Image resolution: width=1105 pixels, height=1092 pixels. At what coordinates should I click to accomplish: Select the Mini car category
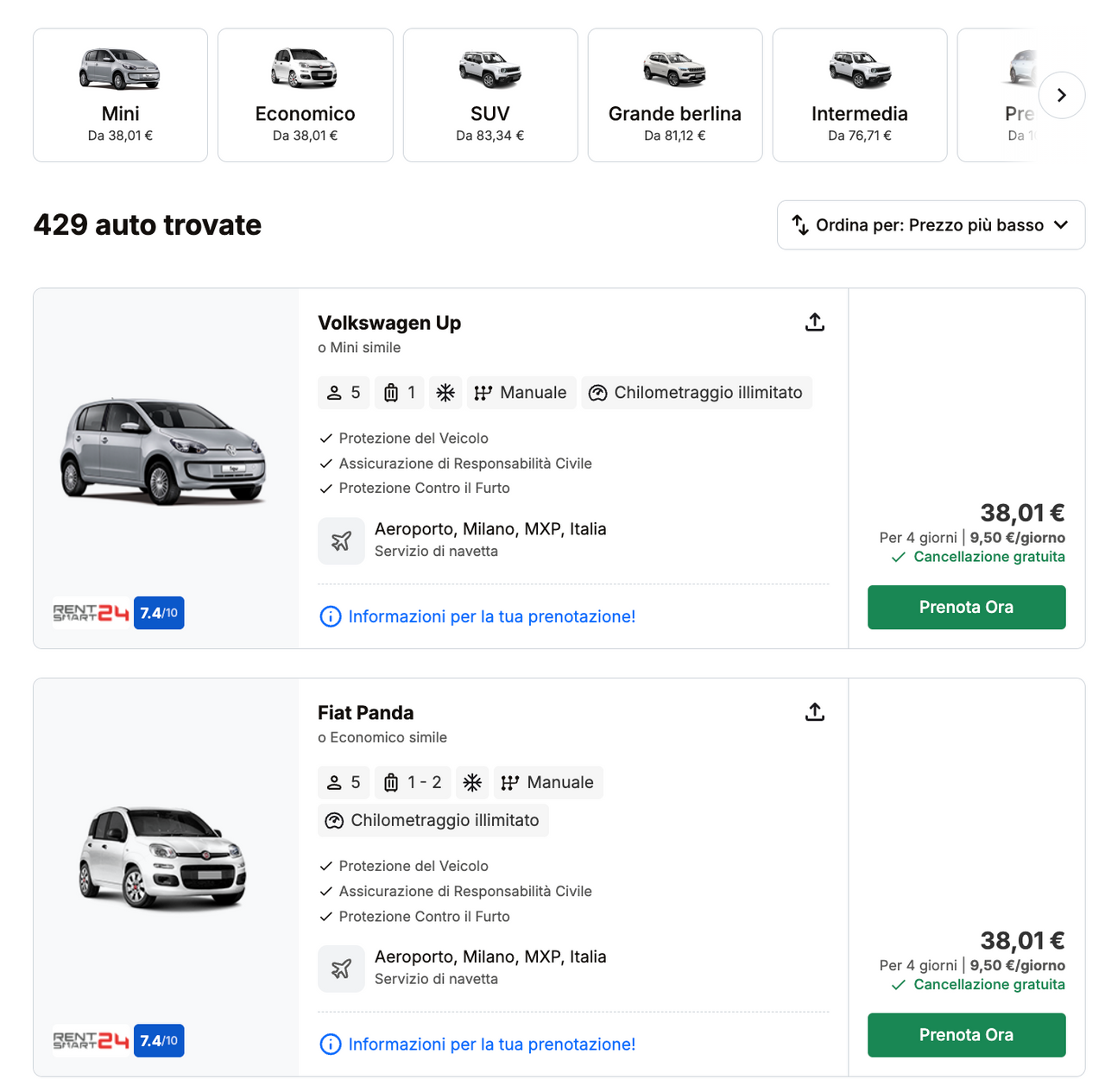pos(120,95)
